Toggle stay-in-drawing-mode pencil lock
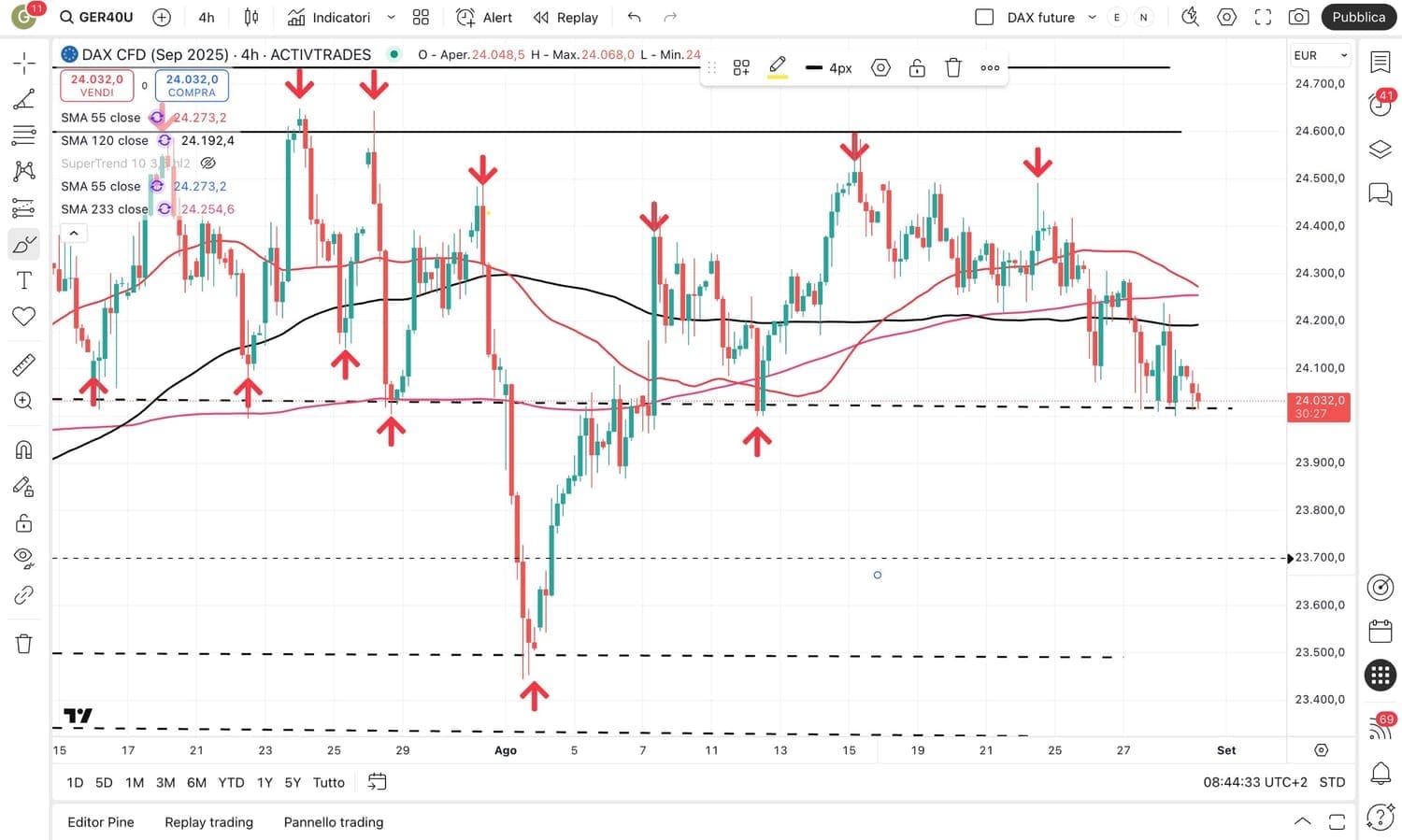This screenshot has height=840, width=1402. click(x=24, y=487)
